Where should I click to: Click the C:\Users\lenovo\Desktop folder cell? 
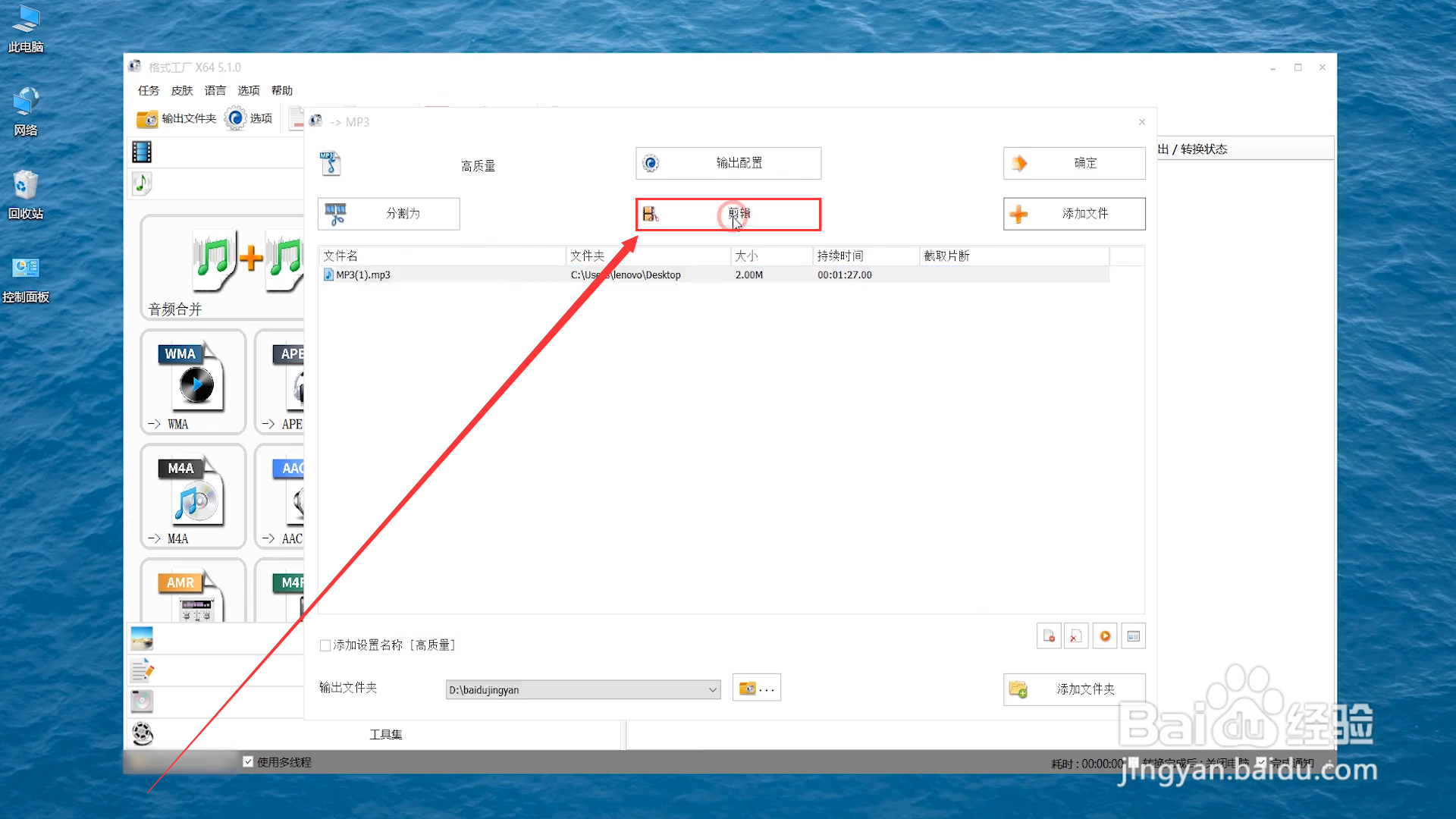(x=626, y=275)
